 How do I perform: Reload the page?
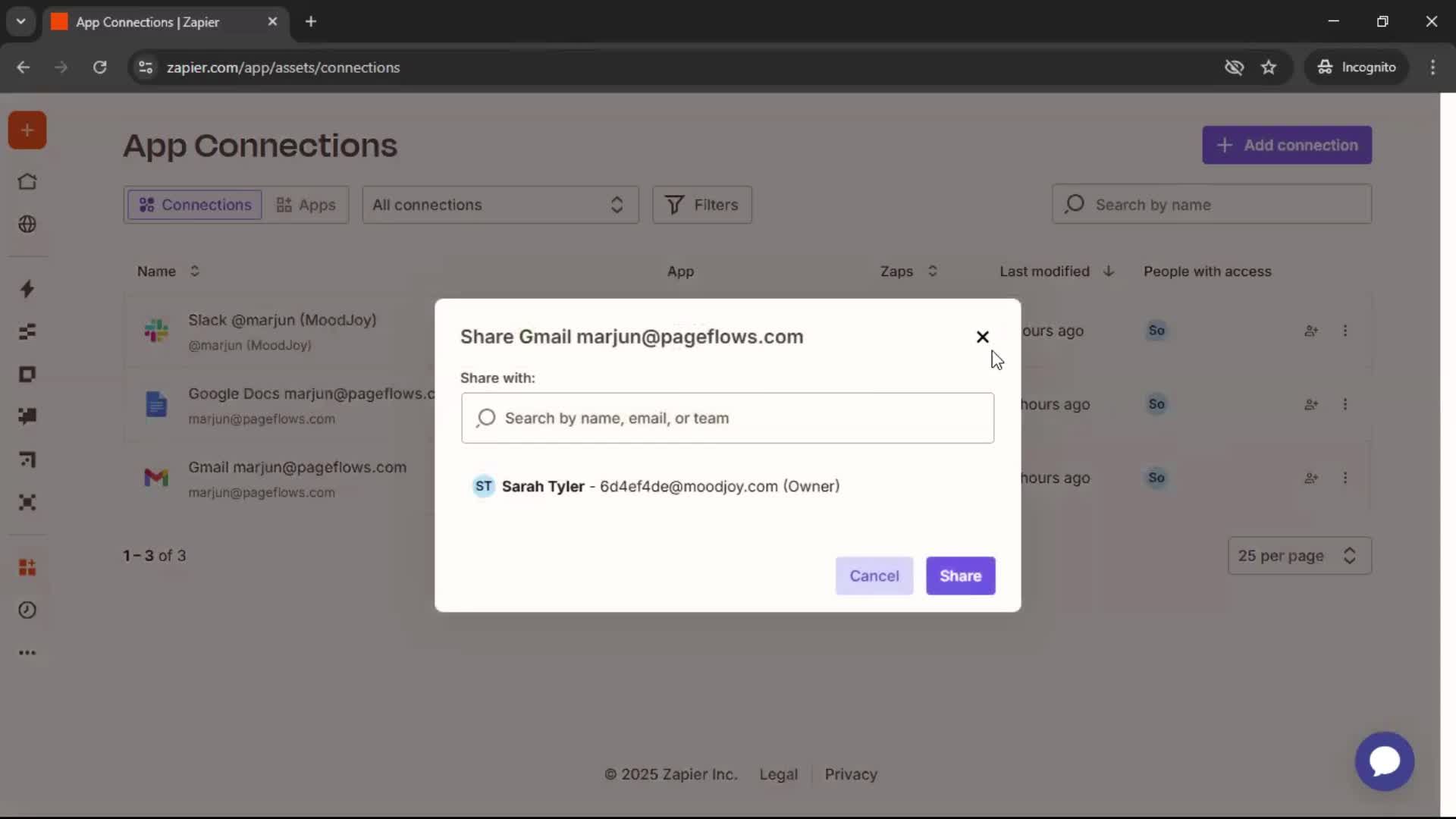[x=99, y=67]
